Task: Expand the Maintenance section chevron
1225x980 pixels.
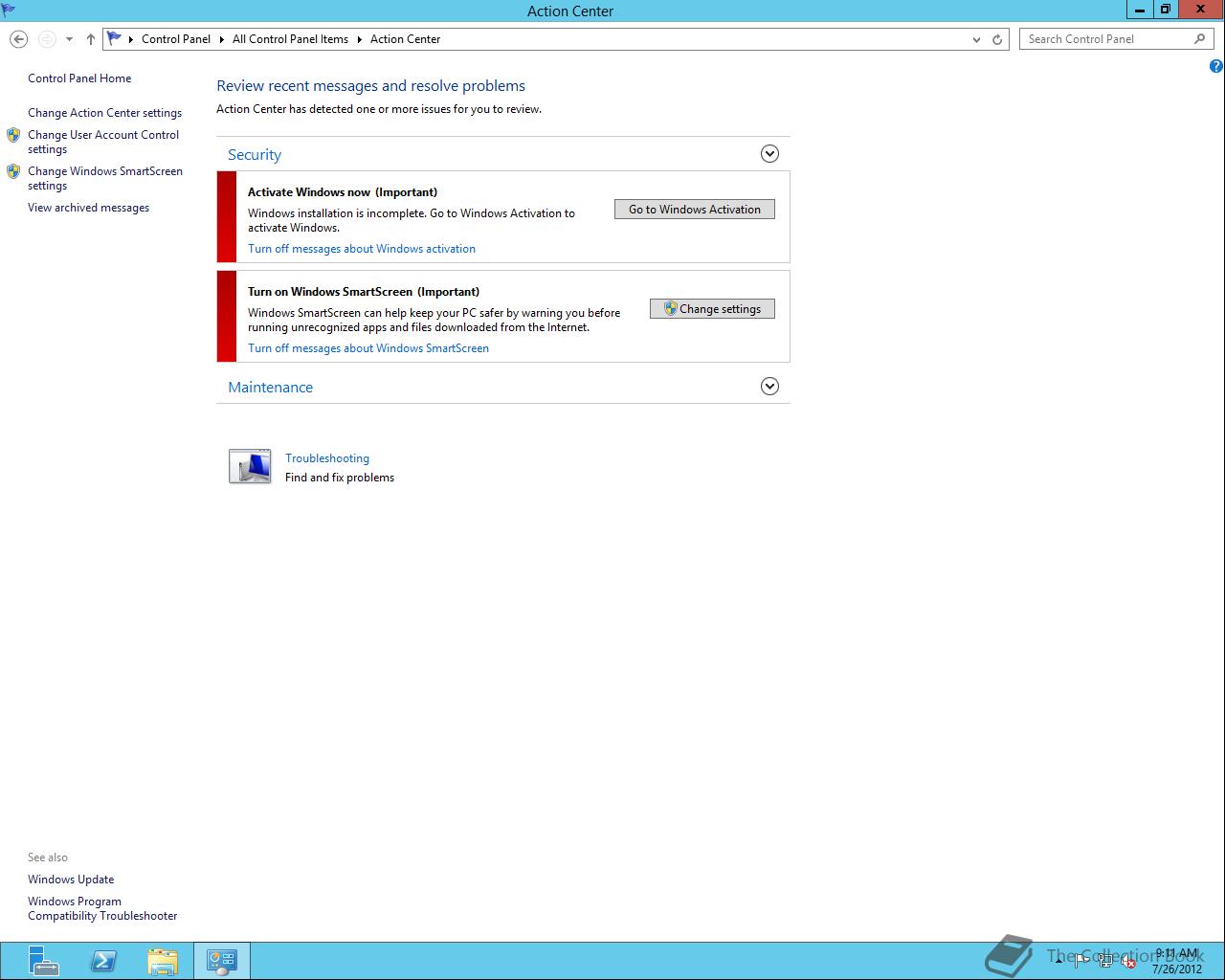Action: coord(769,387)
